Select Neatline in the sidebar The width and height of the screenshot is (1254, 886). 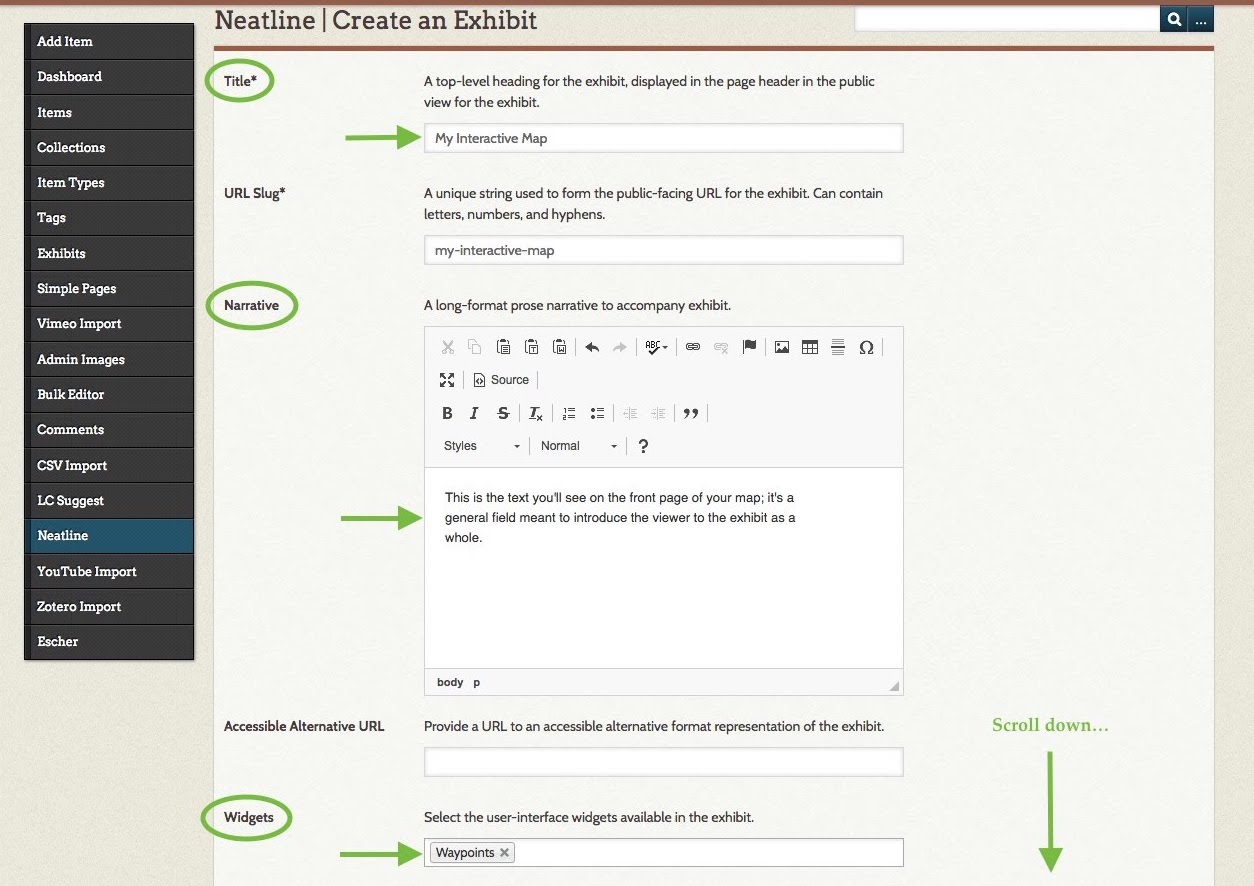coord(109,536)
